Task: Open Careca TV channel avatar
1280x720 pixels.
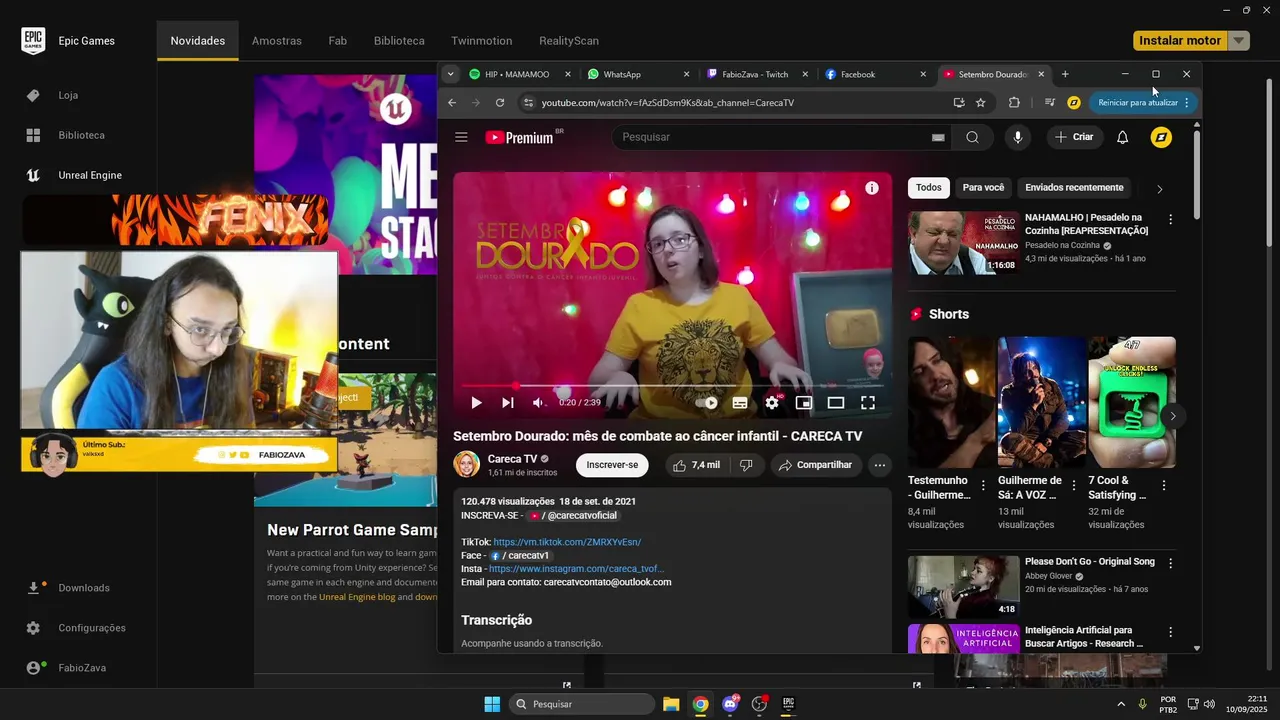Action: [467, 464]
